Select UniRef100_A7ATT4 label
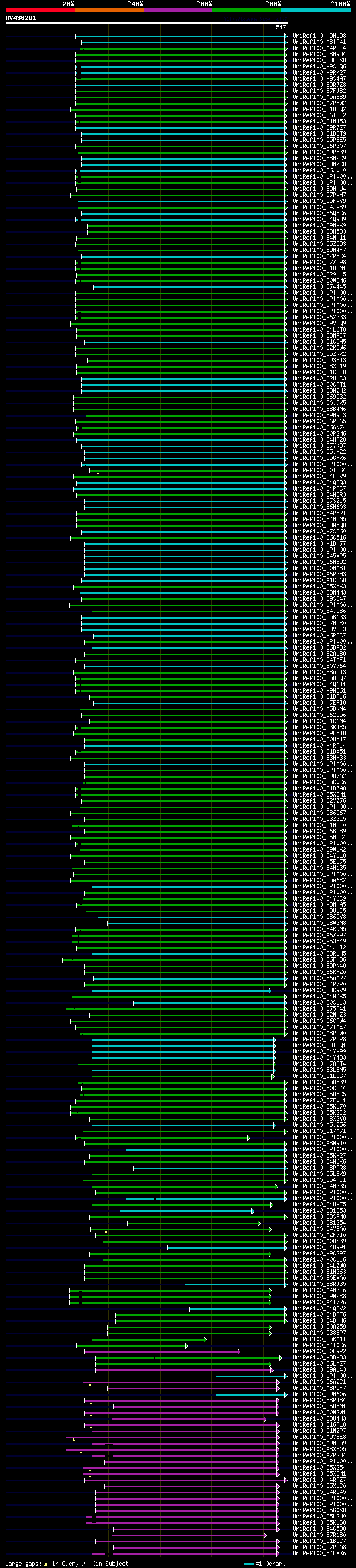 coord(319,1064)
